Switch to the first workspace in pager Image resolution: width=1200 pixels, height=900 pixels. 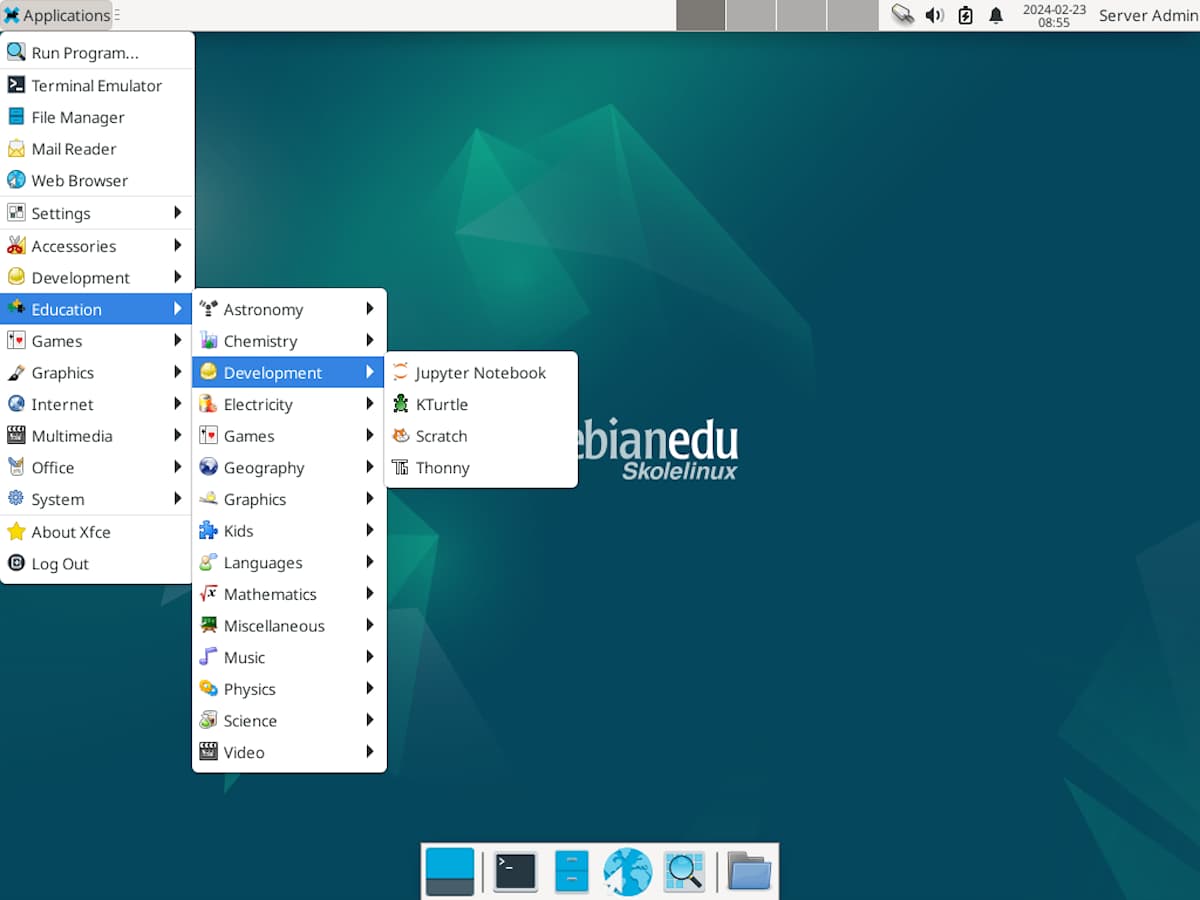click(x=700, y=15)
